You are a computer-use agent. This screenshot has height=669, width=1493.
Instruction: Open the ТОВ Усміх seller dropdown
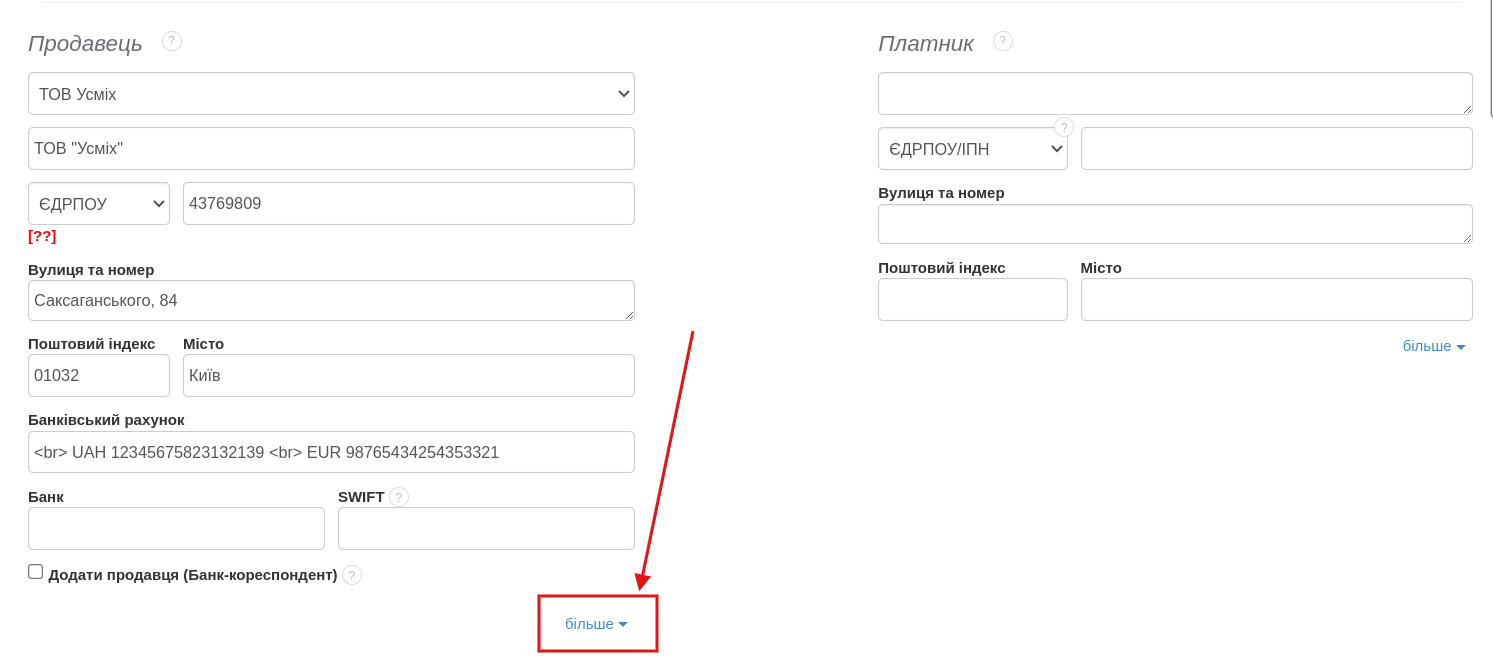[x=331, y=94]
